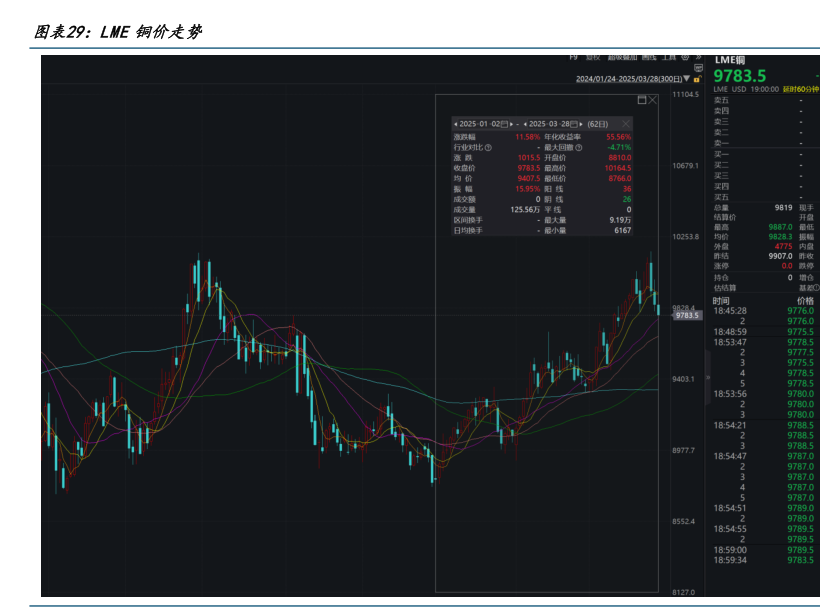Image resolution: width=820 pixels, height=610 pixels.
Task: Click the lock icon beside the date range
Action: 697,79
